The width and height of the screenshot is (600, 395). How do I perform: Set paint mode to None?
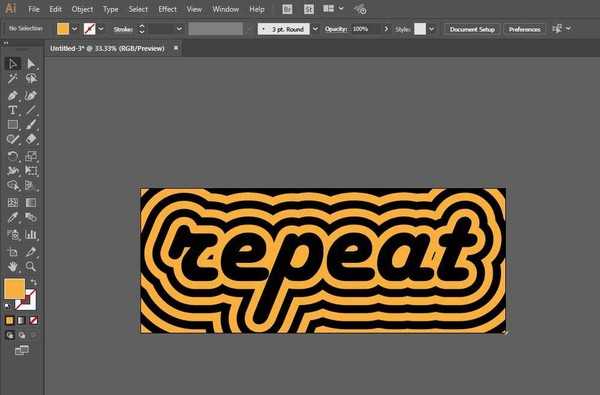(x=34, y=320)
